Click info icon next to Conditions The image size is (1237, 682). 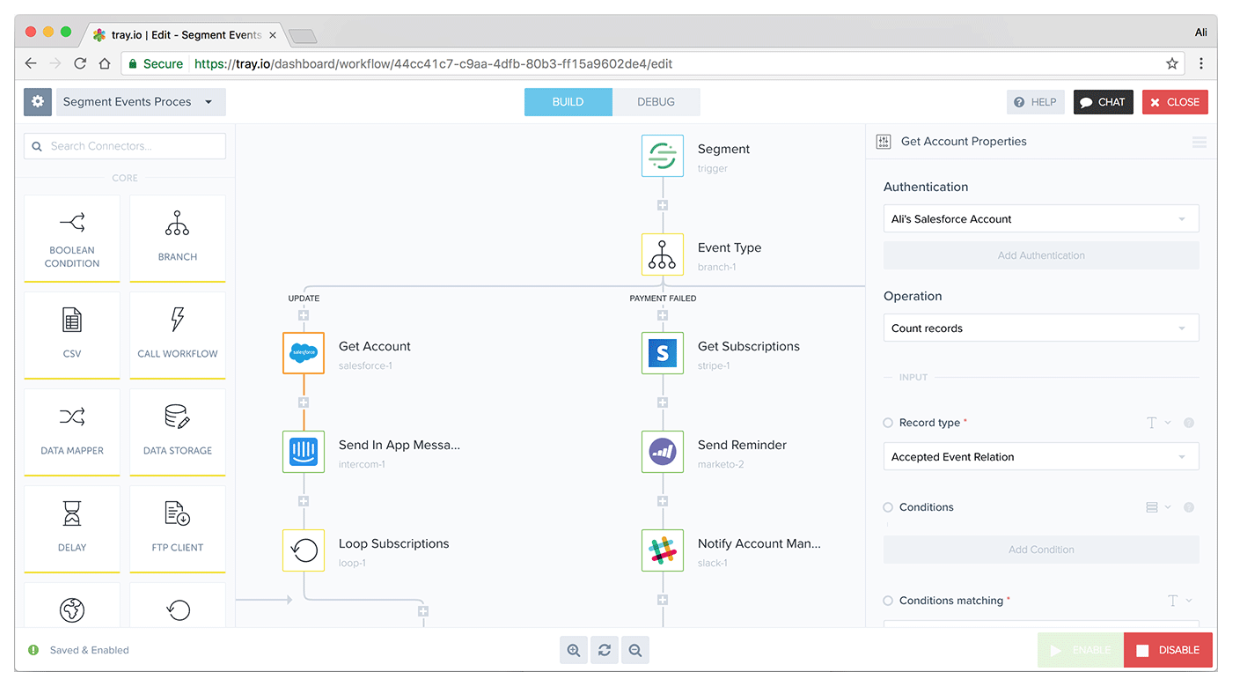click(1189, 508)
